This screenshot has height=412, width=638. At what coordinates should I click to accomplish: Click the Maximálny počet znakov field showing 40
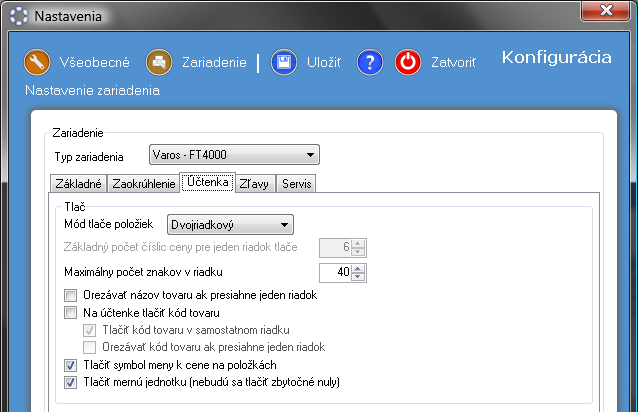click(335, 272)
